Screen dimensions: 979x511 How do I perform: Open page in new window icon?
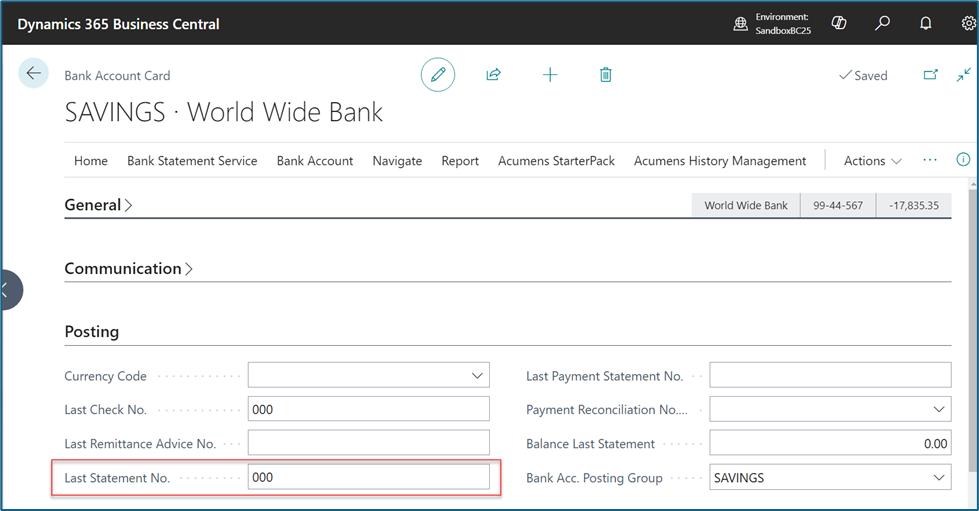tap(930, 75)
